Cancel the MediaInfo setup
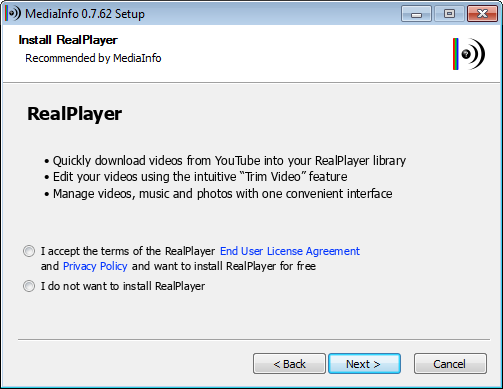This screenshot has height=389, width=503. 450,364
